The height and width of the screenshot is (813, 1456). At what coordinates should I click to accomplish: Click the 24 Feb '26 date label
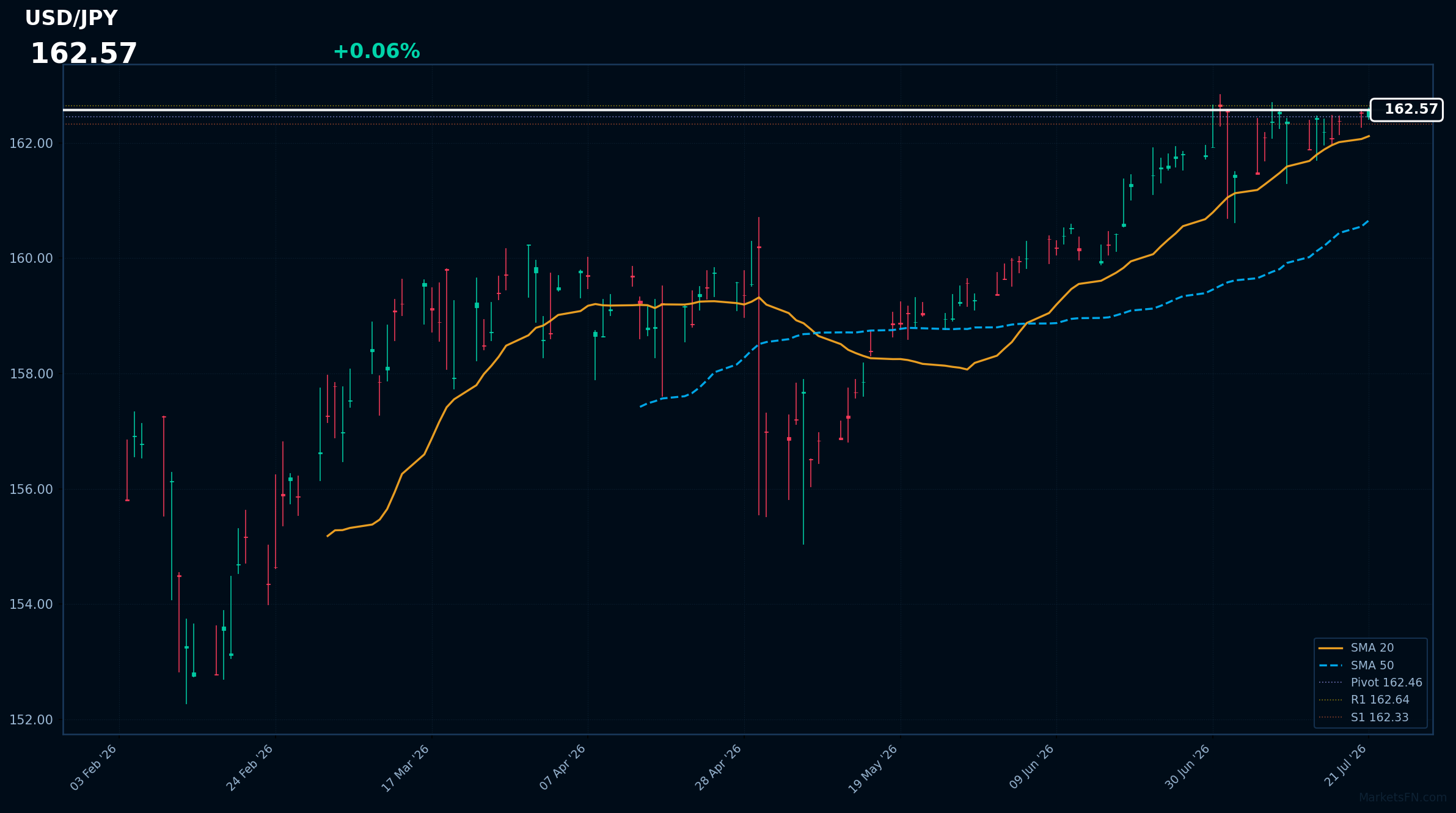[250, 768]
